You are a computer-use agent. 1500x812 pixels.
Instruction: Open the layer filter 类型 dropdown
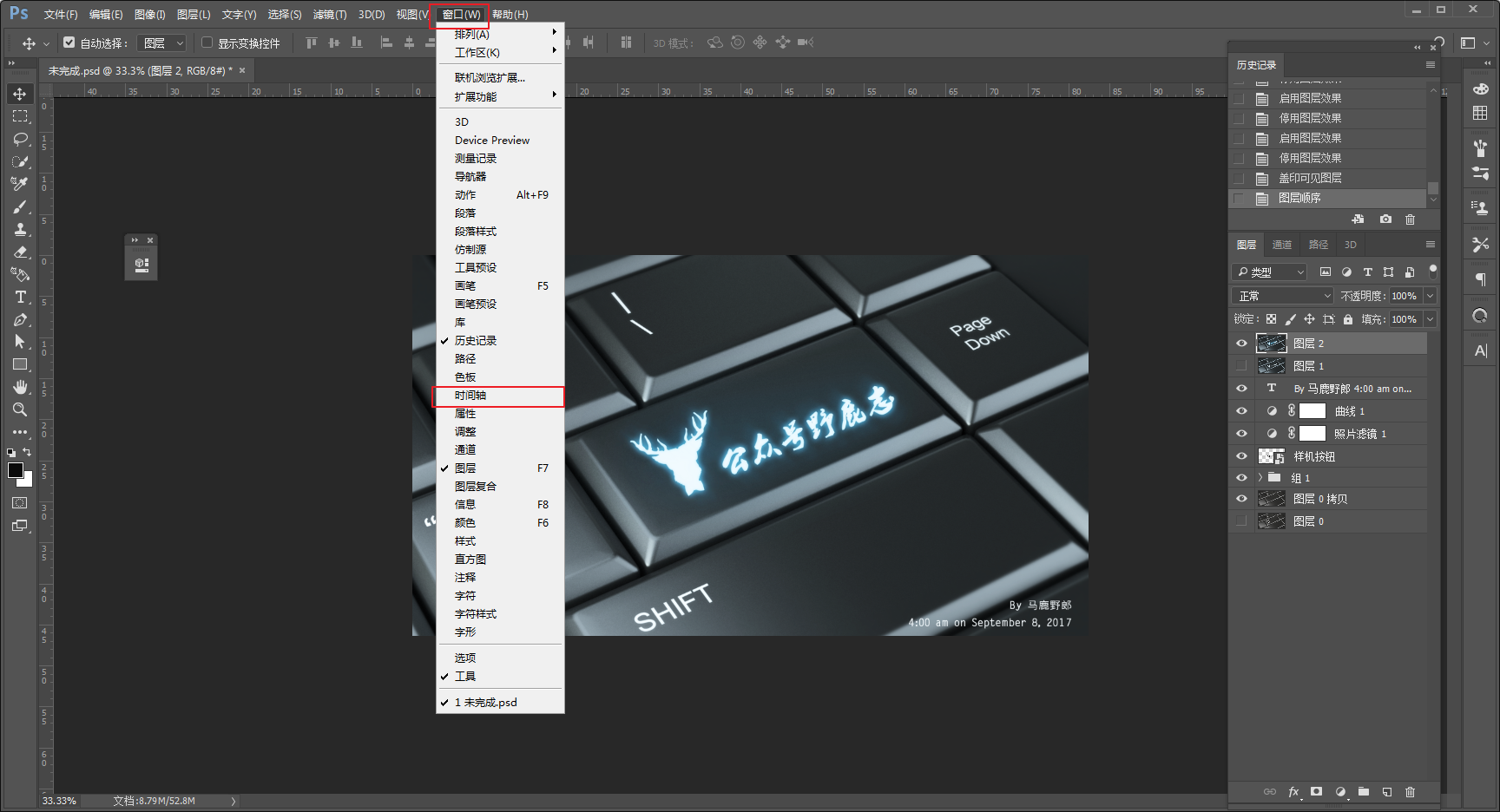[1269, 272]
